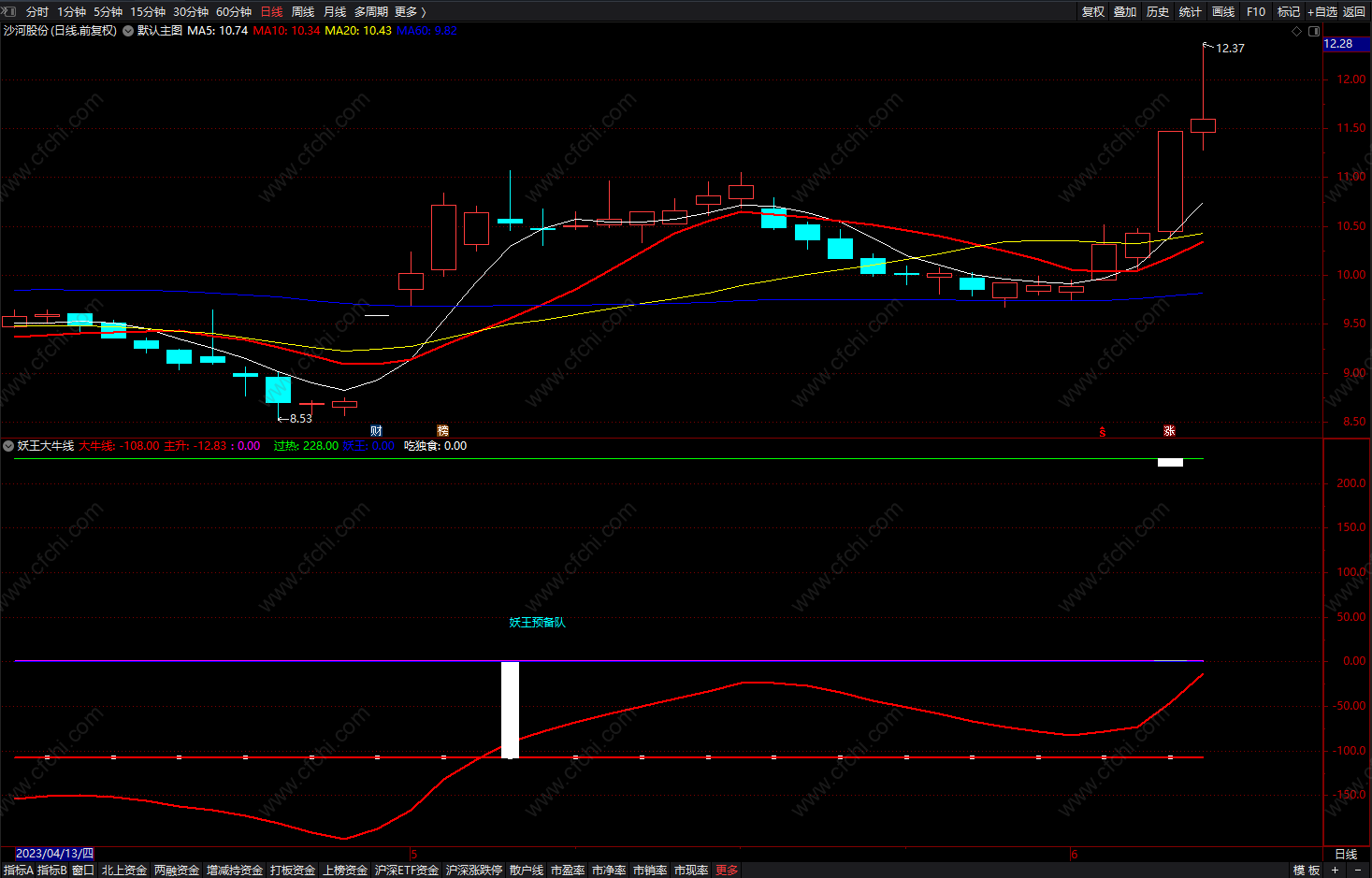The width and height of the screenshot is (1372, 878).
Task: Select the 市盈率 indicator
Action: pos(568,871)
